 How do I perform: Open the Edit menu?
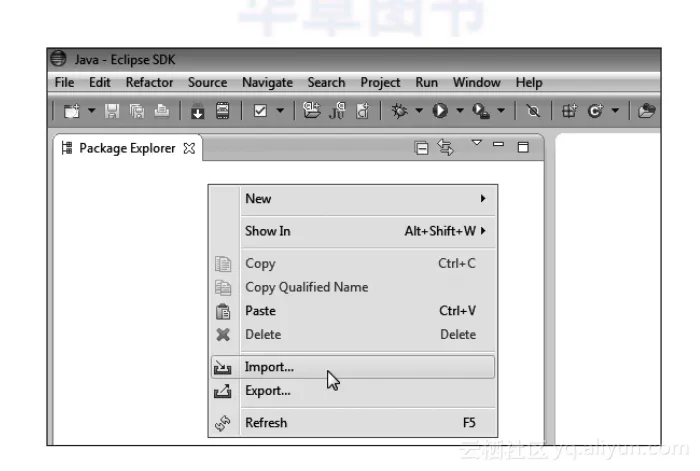pyautogui.click(x=100, y=83)
